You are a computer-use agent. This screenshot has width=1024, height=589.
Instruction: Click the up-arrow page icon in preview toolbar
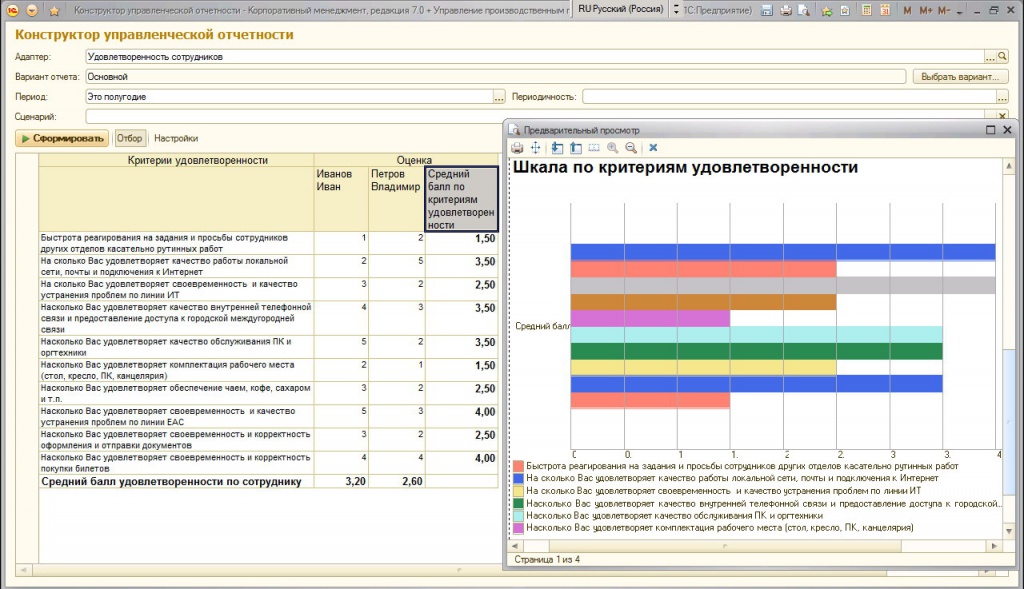575,148
